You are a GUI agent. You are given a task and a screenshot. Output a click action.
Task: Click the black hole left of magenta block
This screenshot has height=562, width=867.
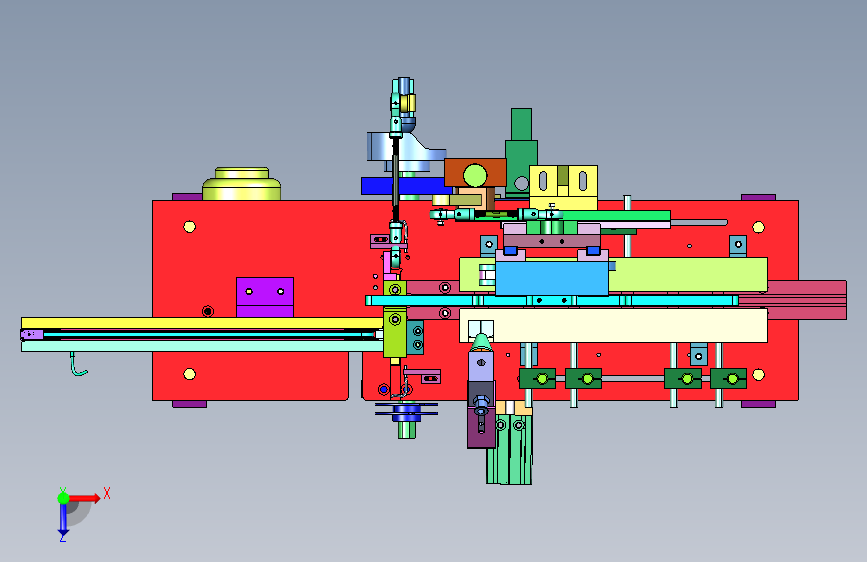(x=208, y=311)
